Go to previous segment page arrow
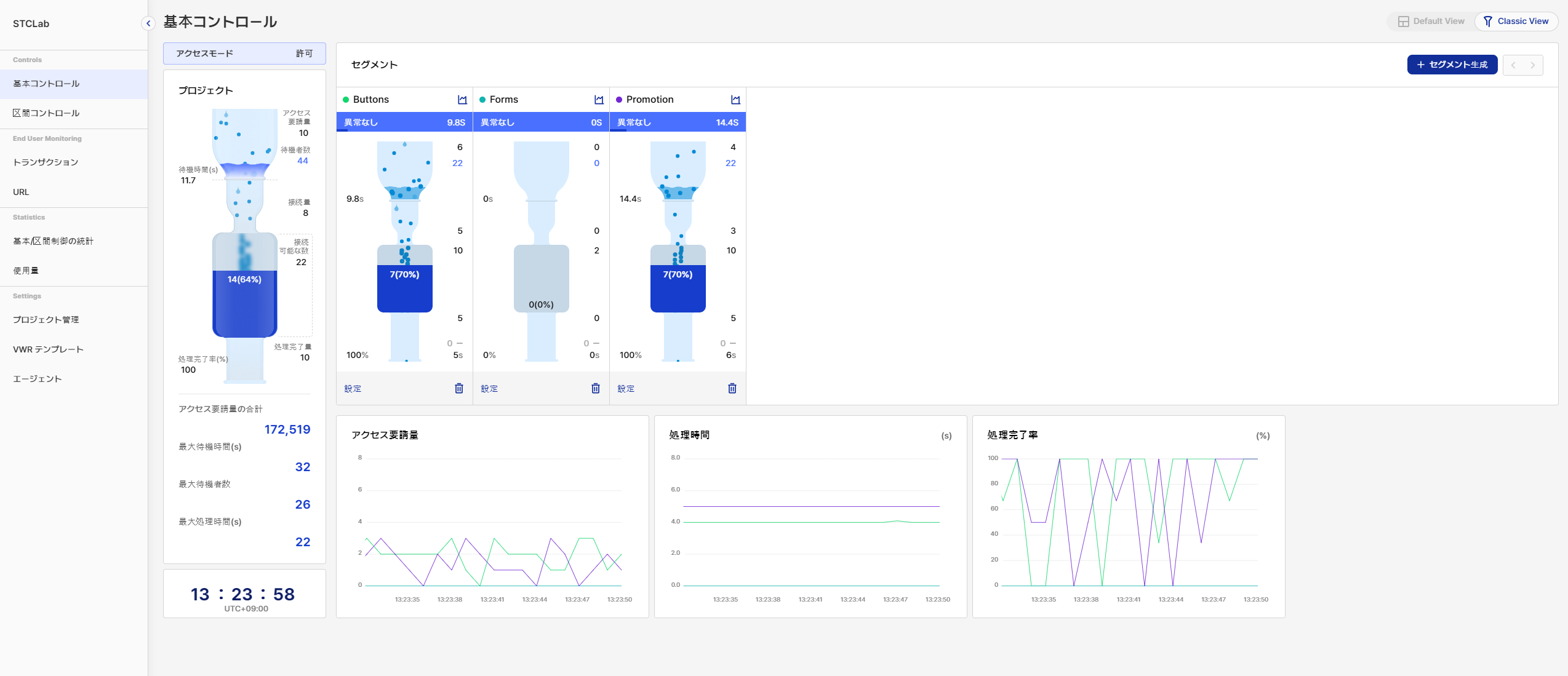 tap(1513, 65)
